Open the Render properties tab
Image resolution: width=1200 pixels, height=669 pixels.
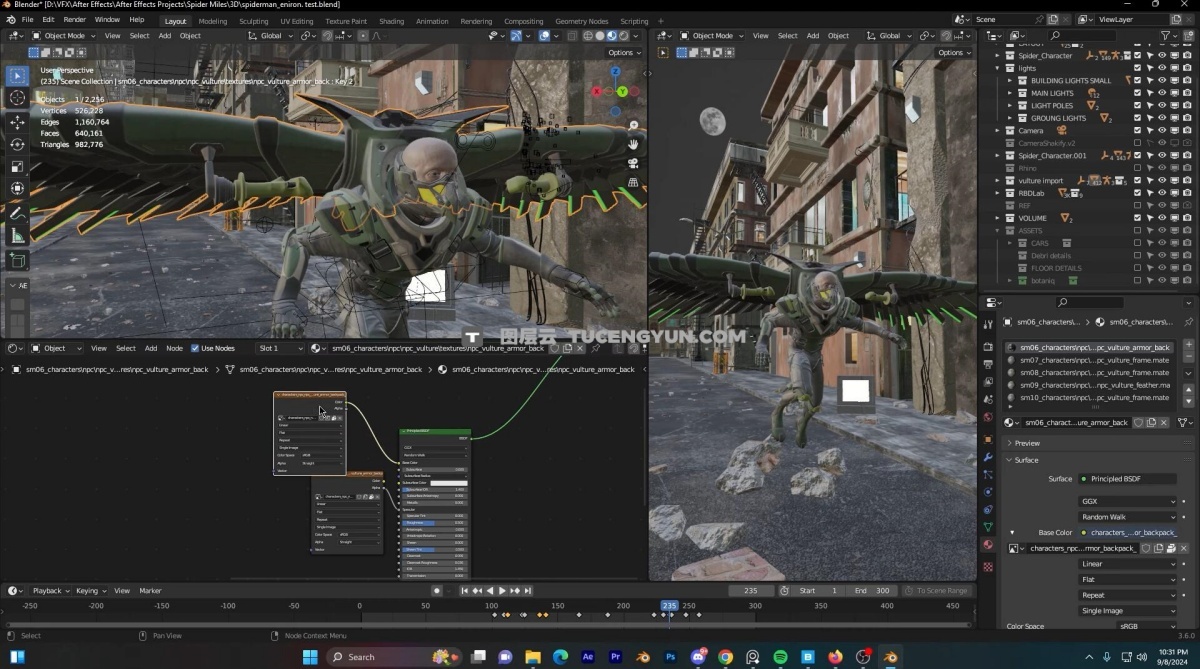click(988, 347)
